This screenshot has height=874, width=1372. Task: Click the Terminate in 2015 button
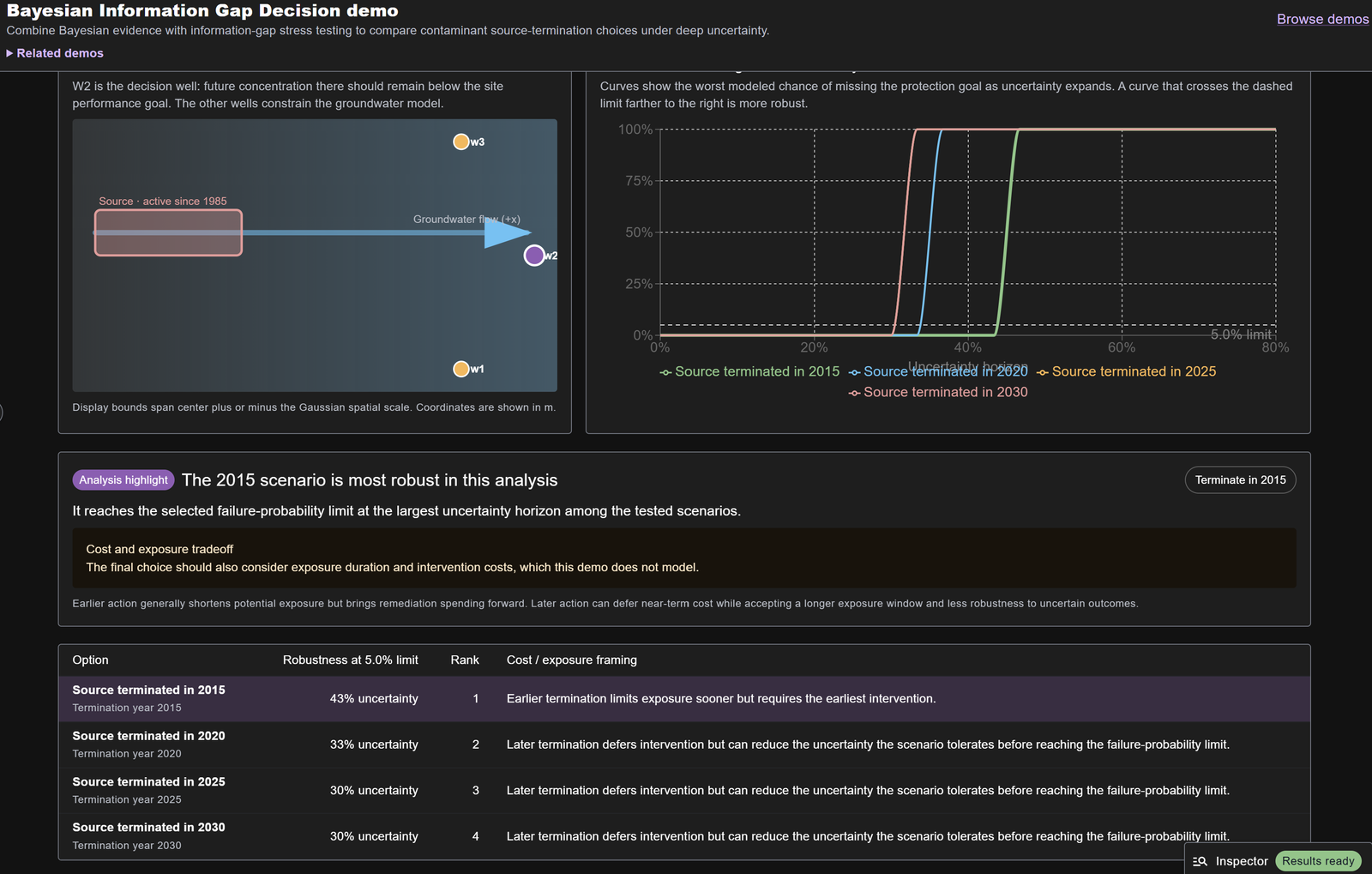click(1240, 479)
